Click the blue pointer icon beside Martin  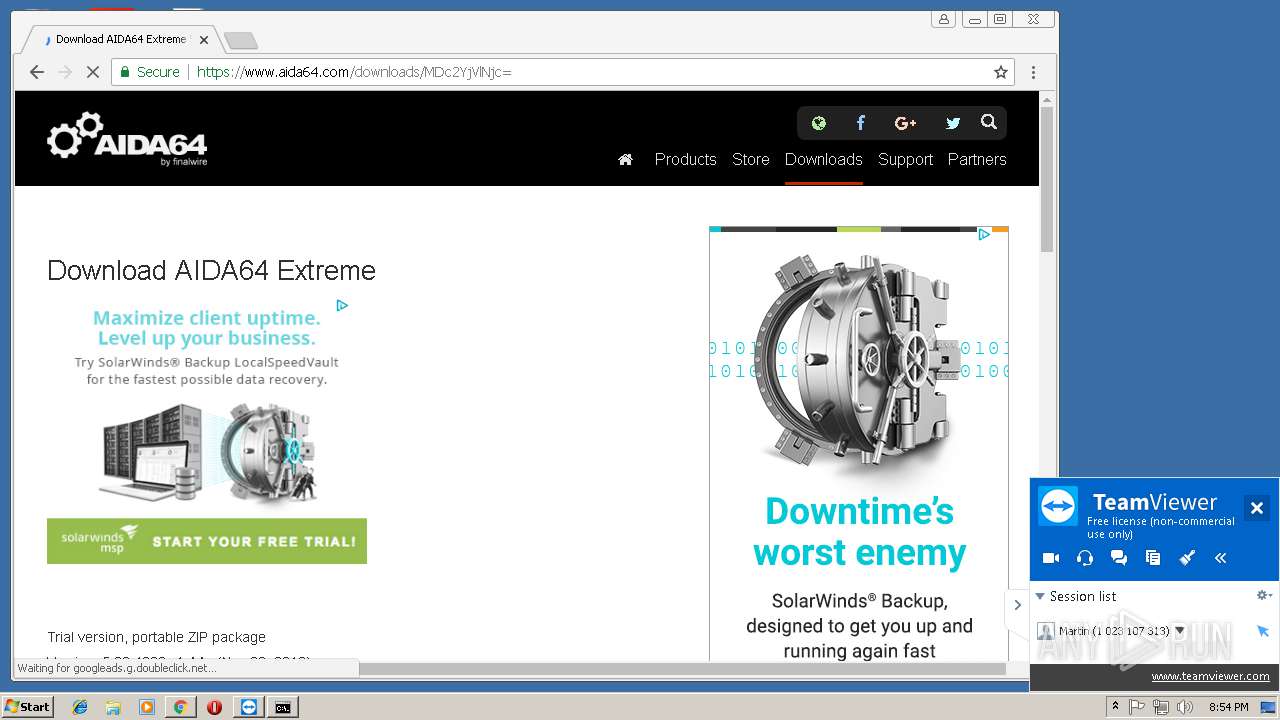click(x=1263, y=631)
